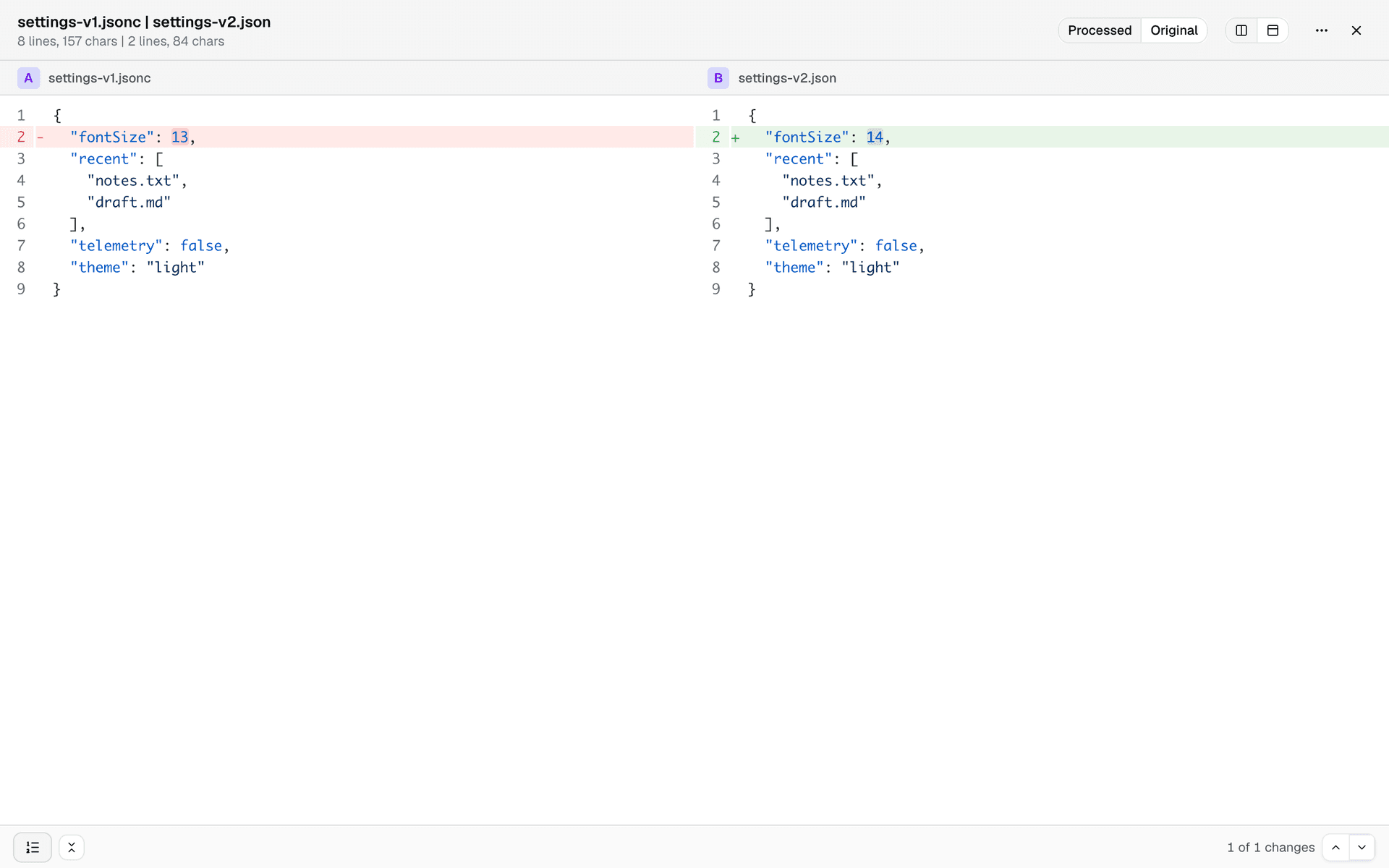Click line number 2 in left gutter
The height and width of the screenshot is (868, 1389).
pos(21,137)
